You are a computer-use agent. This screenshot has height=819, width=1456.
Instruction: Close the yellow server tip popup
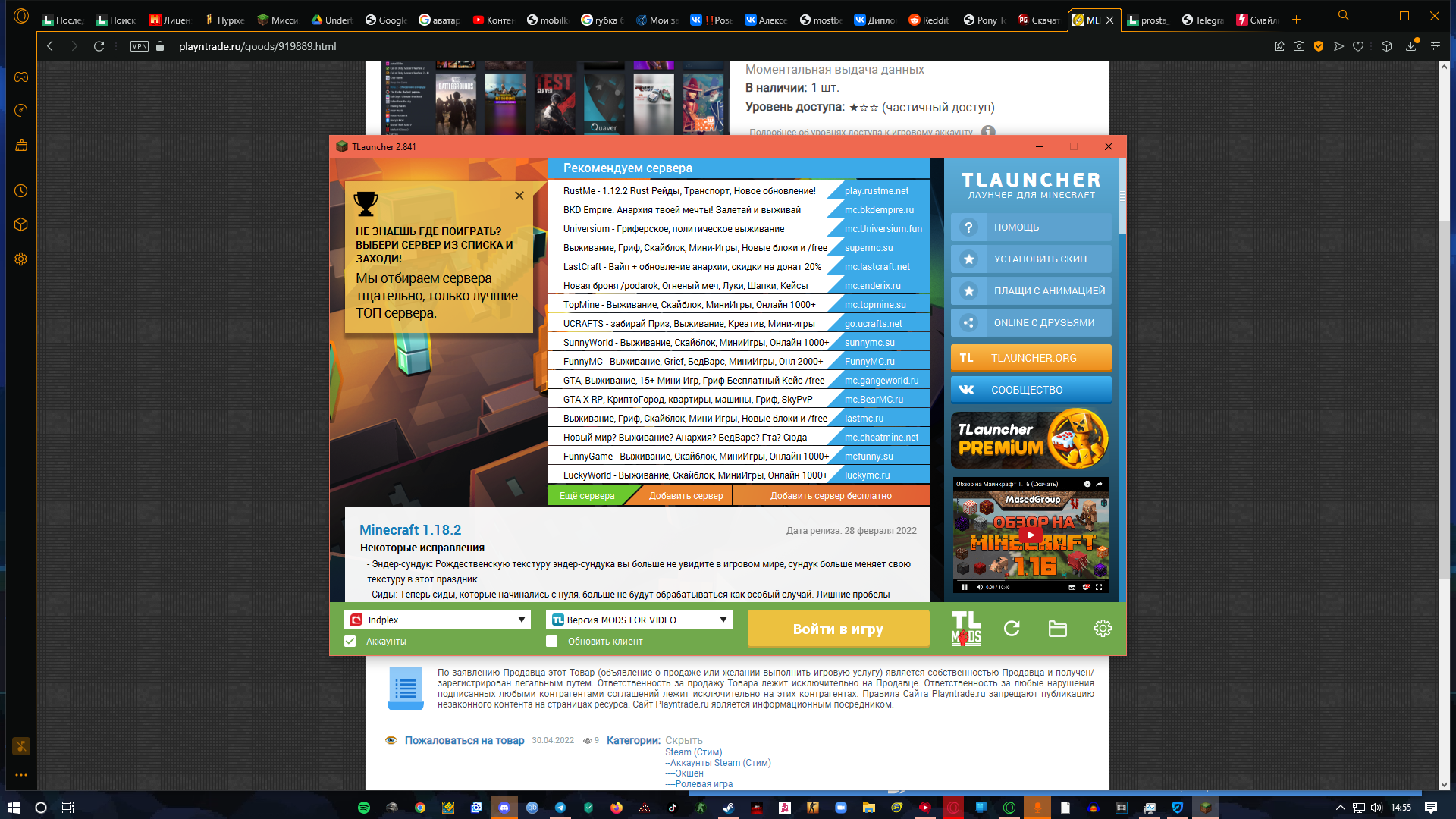click(519, 196)
